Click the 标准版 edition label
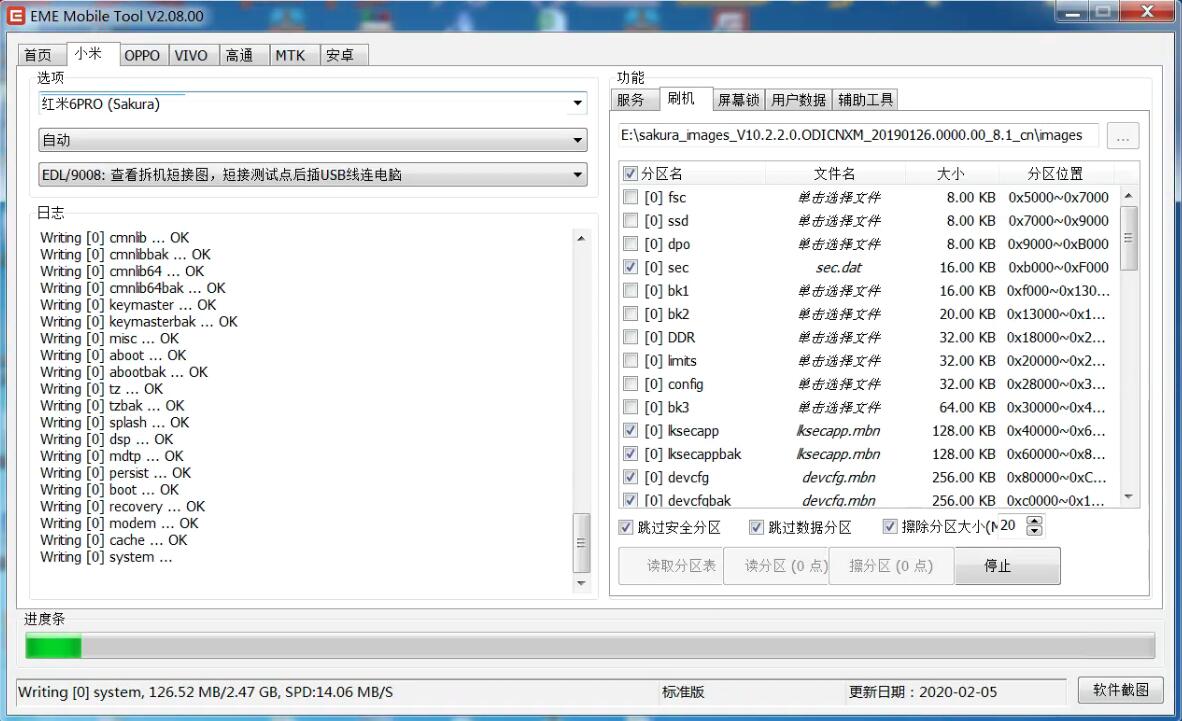 tap(683, 692)
